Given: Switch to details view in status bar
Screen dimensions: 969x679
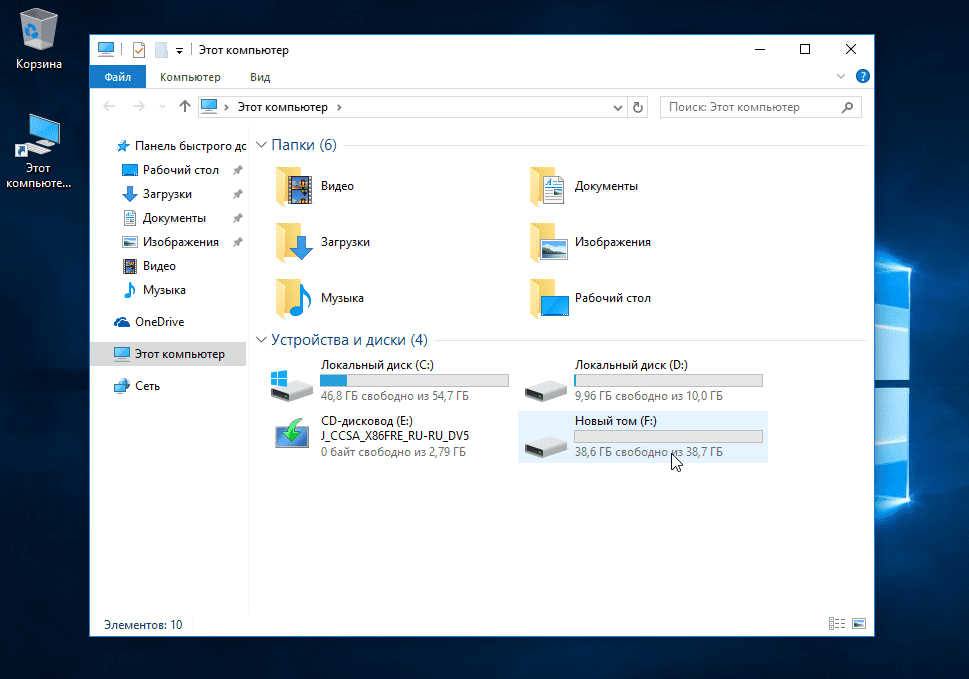Looking at the screenshot, I should pyautogui.click(x=837, y=624).
